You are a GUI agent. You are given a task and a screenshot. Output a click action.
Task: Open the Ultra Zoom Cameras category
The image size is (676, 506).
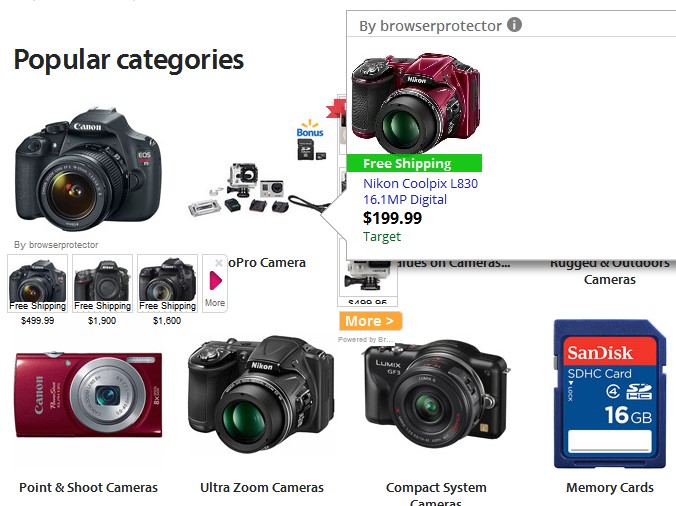point(262,487)
